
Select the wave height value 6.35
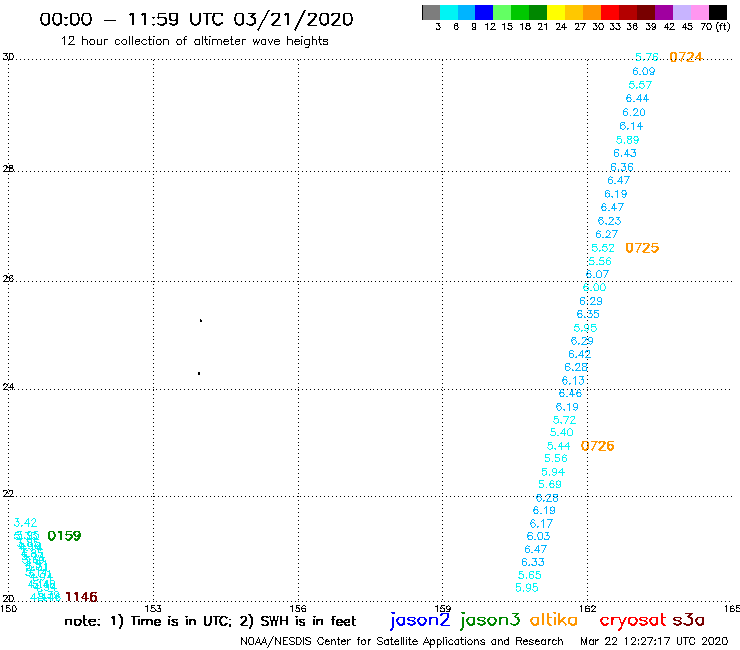coord(588,314)
